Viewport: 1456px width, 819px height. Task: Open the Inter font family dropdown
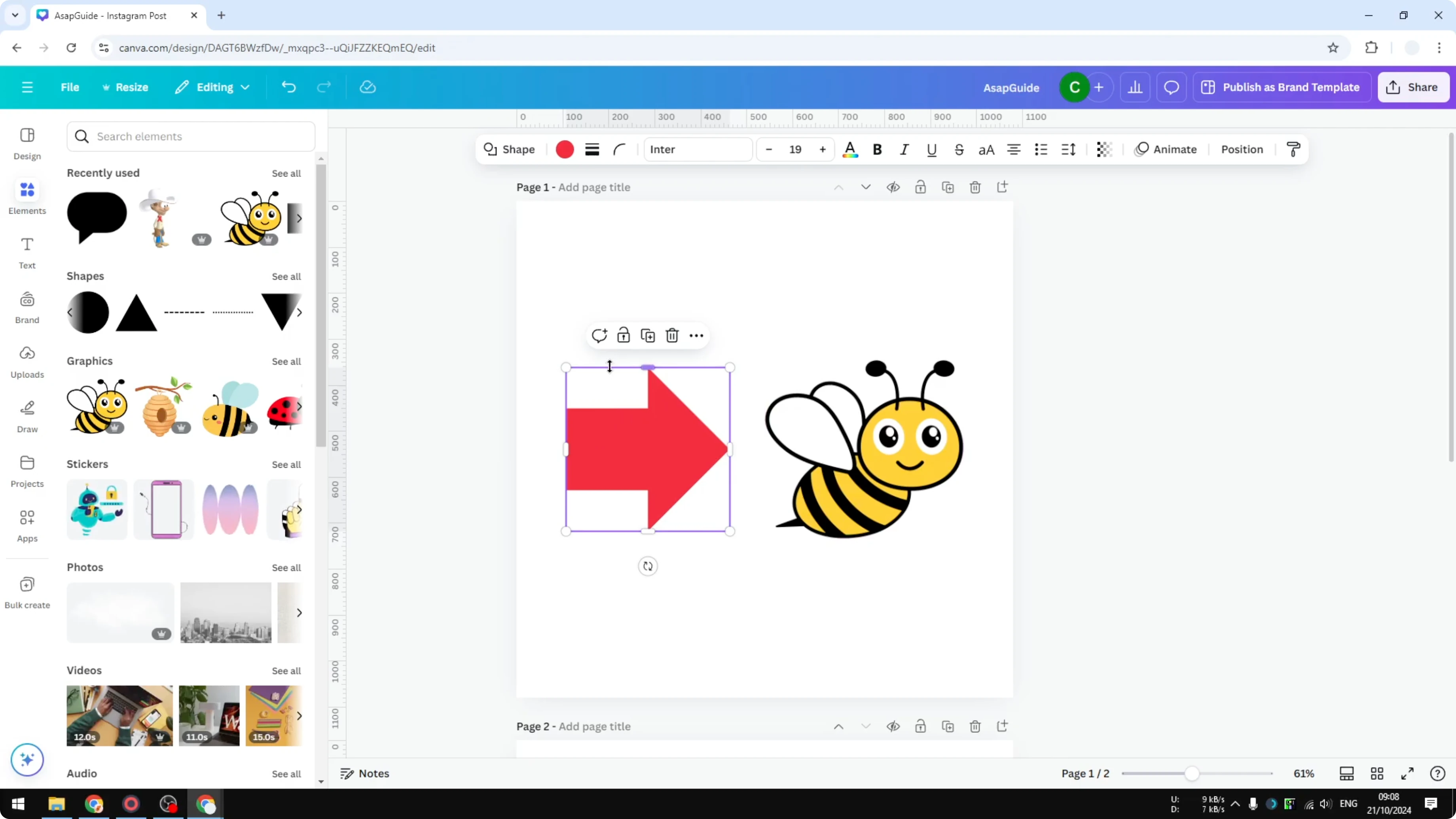698,149
